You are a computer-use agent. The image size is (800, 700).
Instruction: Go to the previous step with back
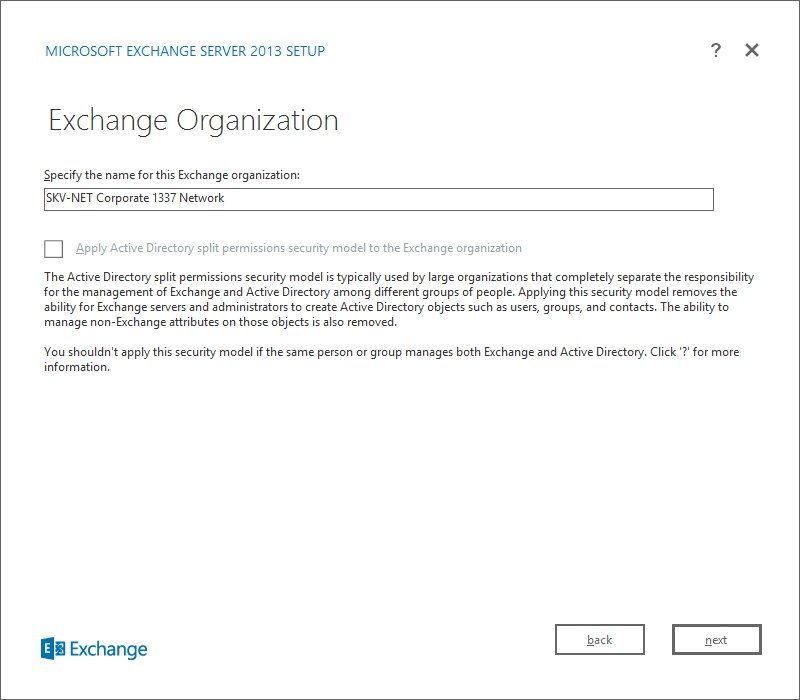(599, 640)
